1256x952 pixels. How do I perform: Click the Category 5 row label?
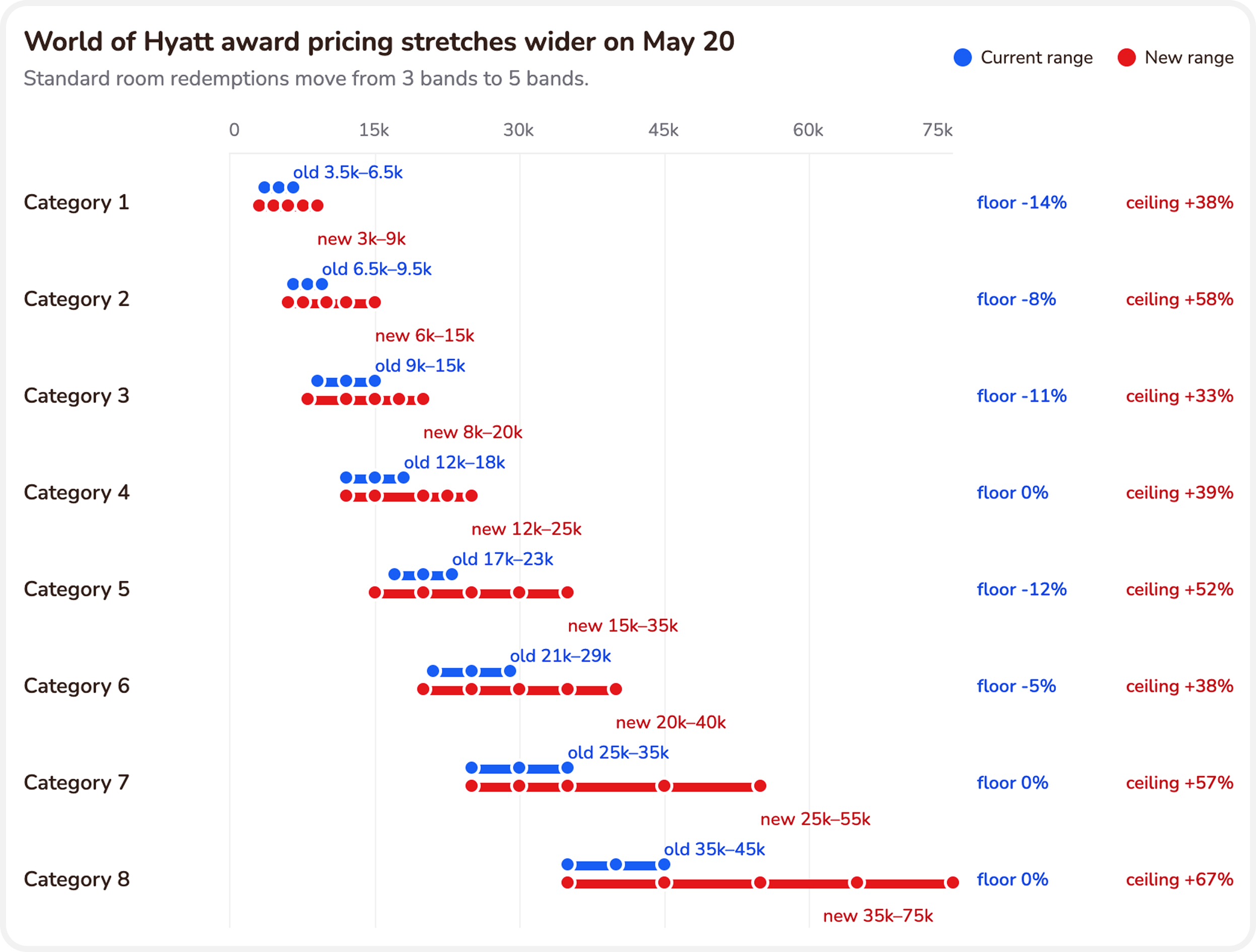pyautogui.click(x=77, y=589)
